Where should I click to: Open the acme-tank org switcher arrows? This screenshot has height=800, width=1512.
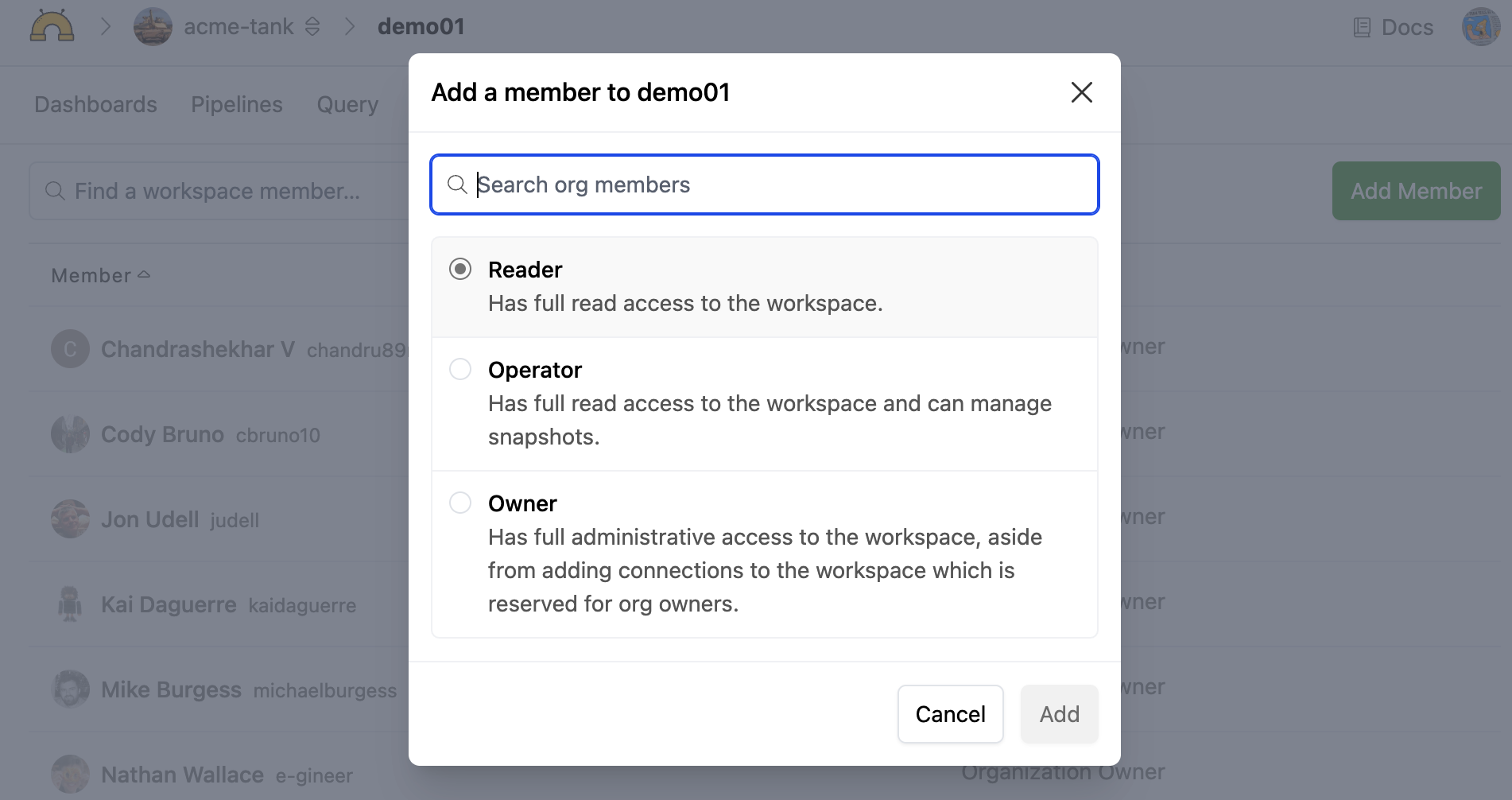click(312, 27)
